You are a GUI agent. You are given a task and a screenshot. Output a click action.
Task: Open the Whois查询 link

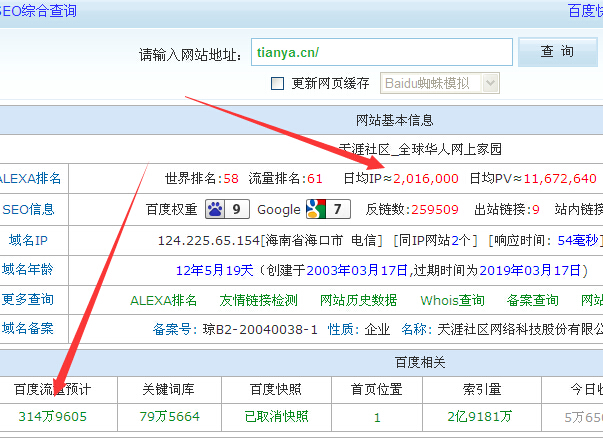click(x=452, y=300)
